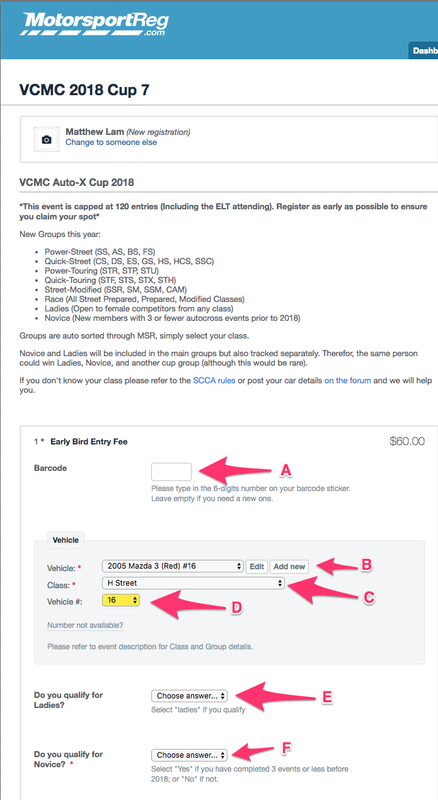The width and height of the screenshot is (438, 800).
Task: Click the $60.00 entry fee amount
Action: [407, 441]
